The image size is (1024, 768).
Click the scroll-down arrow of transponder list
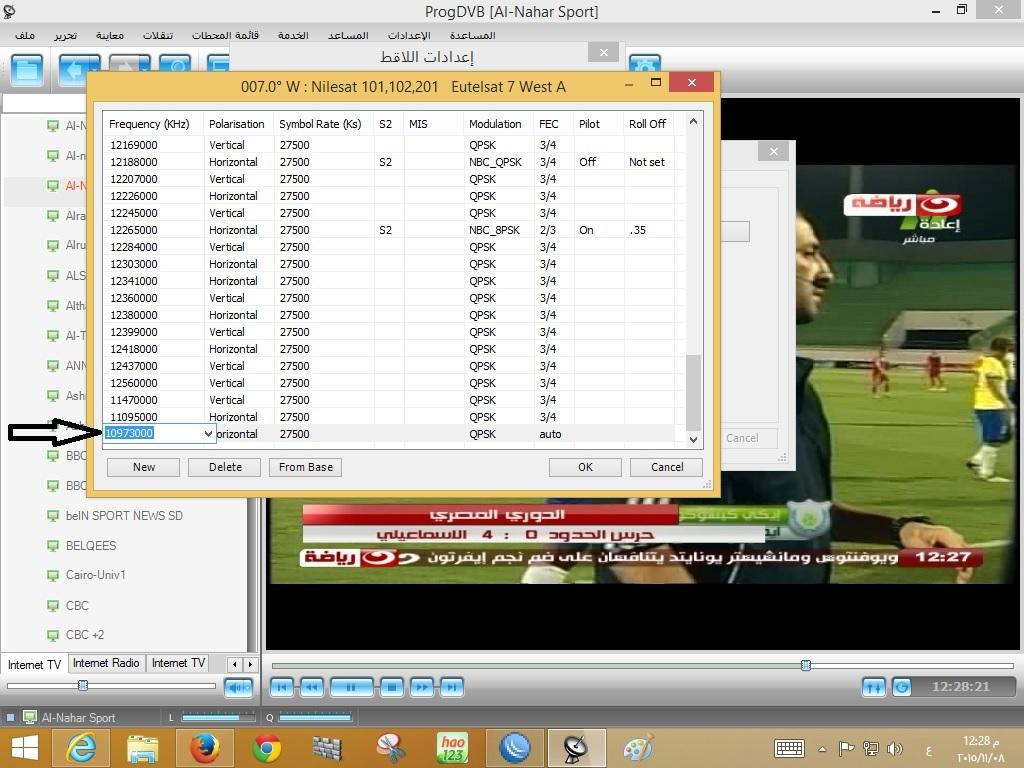(x=694, y=440)
